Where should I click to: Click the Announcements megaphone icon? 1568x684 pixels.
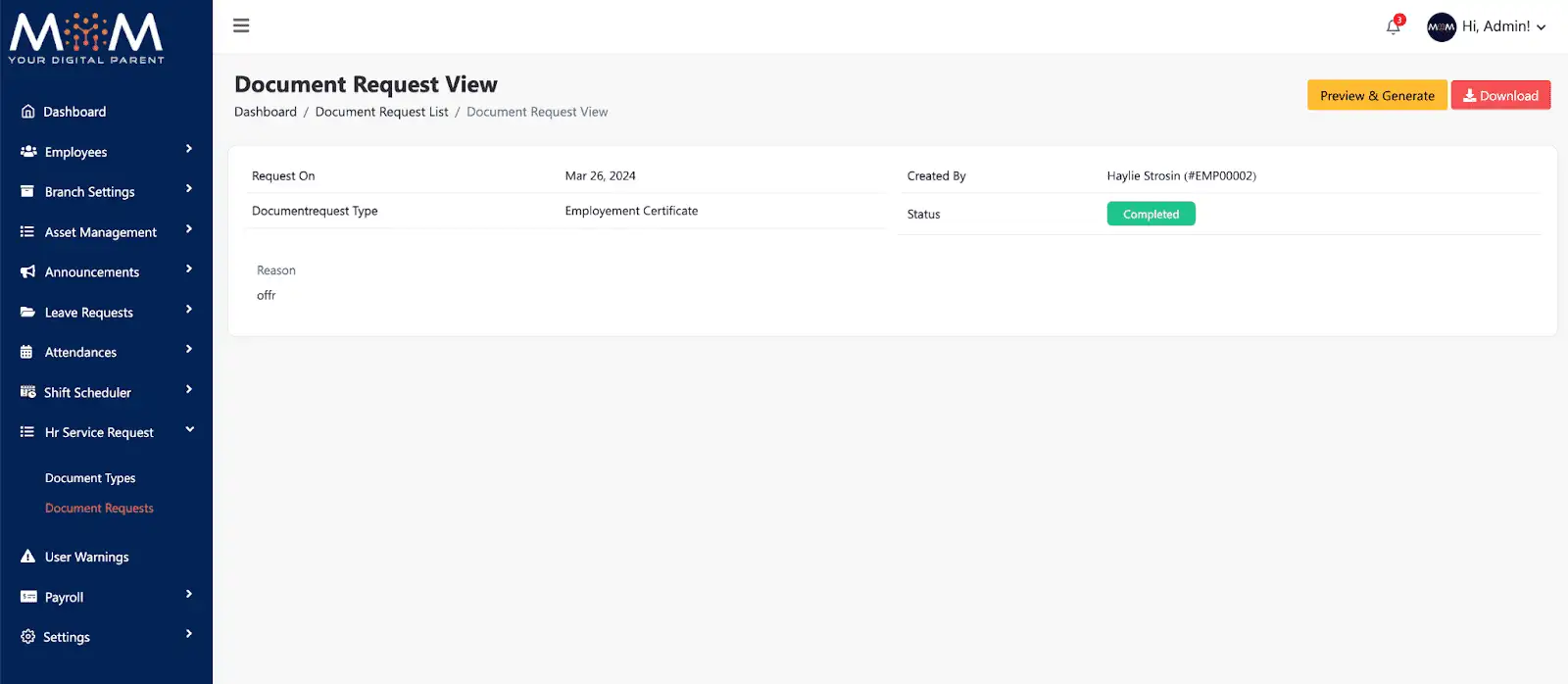point(28,272)
